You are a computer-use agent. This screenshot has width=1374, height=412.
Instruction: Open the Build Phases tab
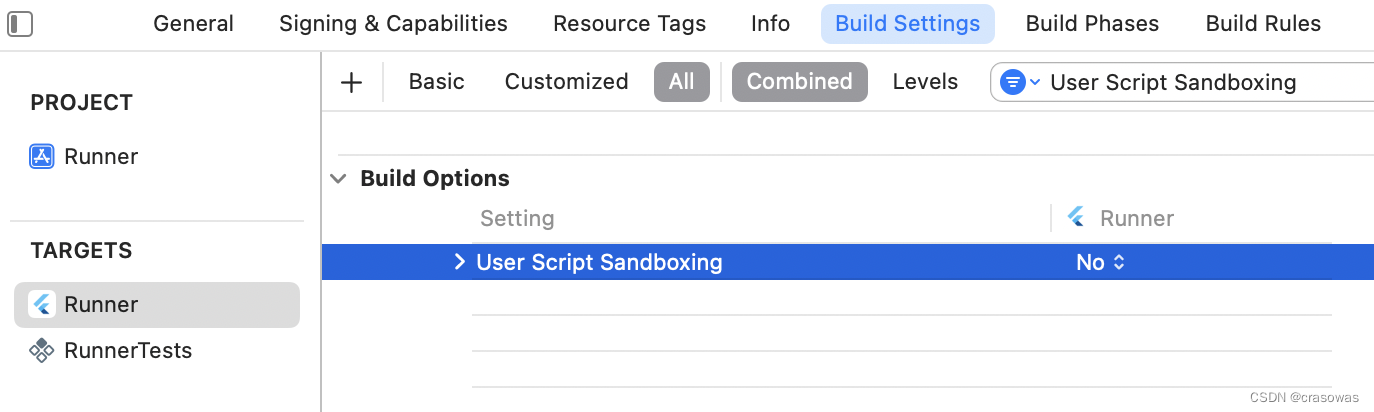[1092, 23]
